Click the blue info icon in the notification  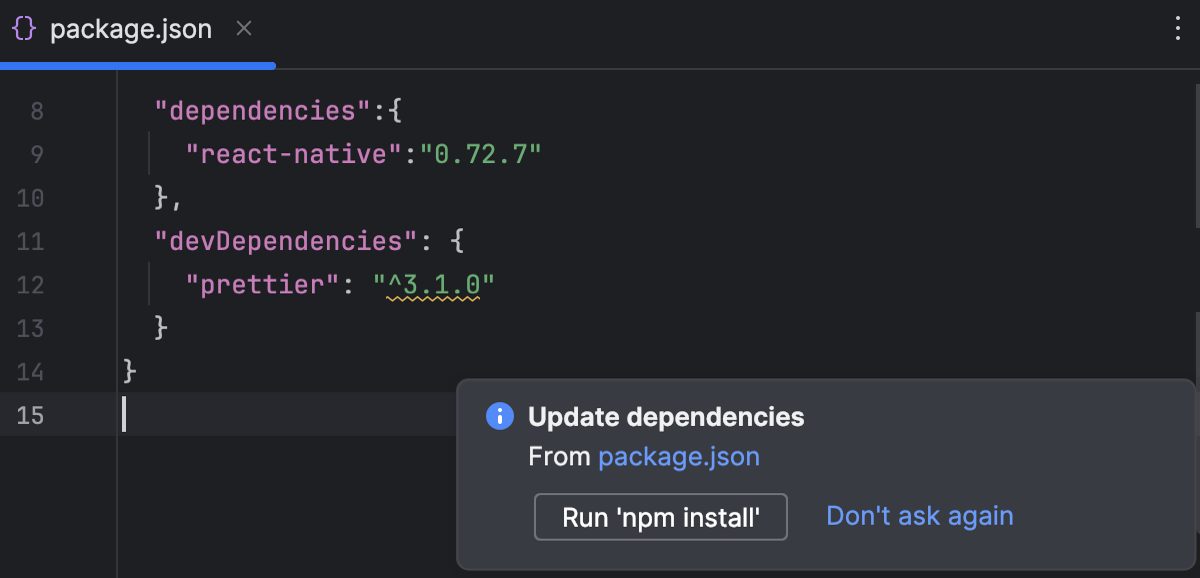498,417
